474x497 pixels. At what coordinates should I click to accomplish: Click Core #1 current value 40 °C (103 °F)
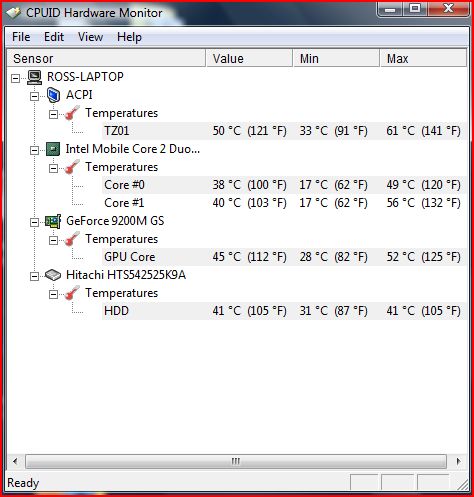[x=249, y=203]
